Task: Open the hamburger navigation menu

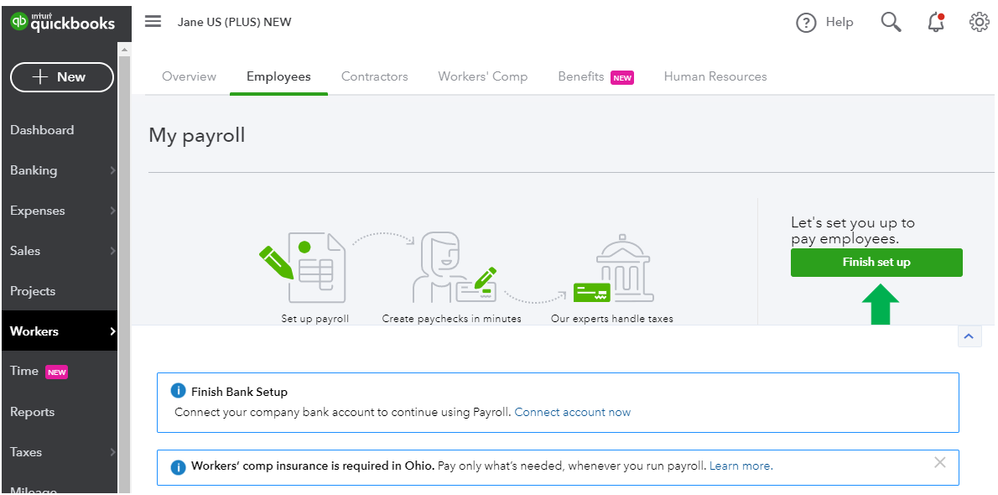Action: 153,21
